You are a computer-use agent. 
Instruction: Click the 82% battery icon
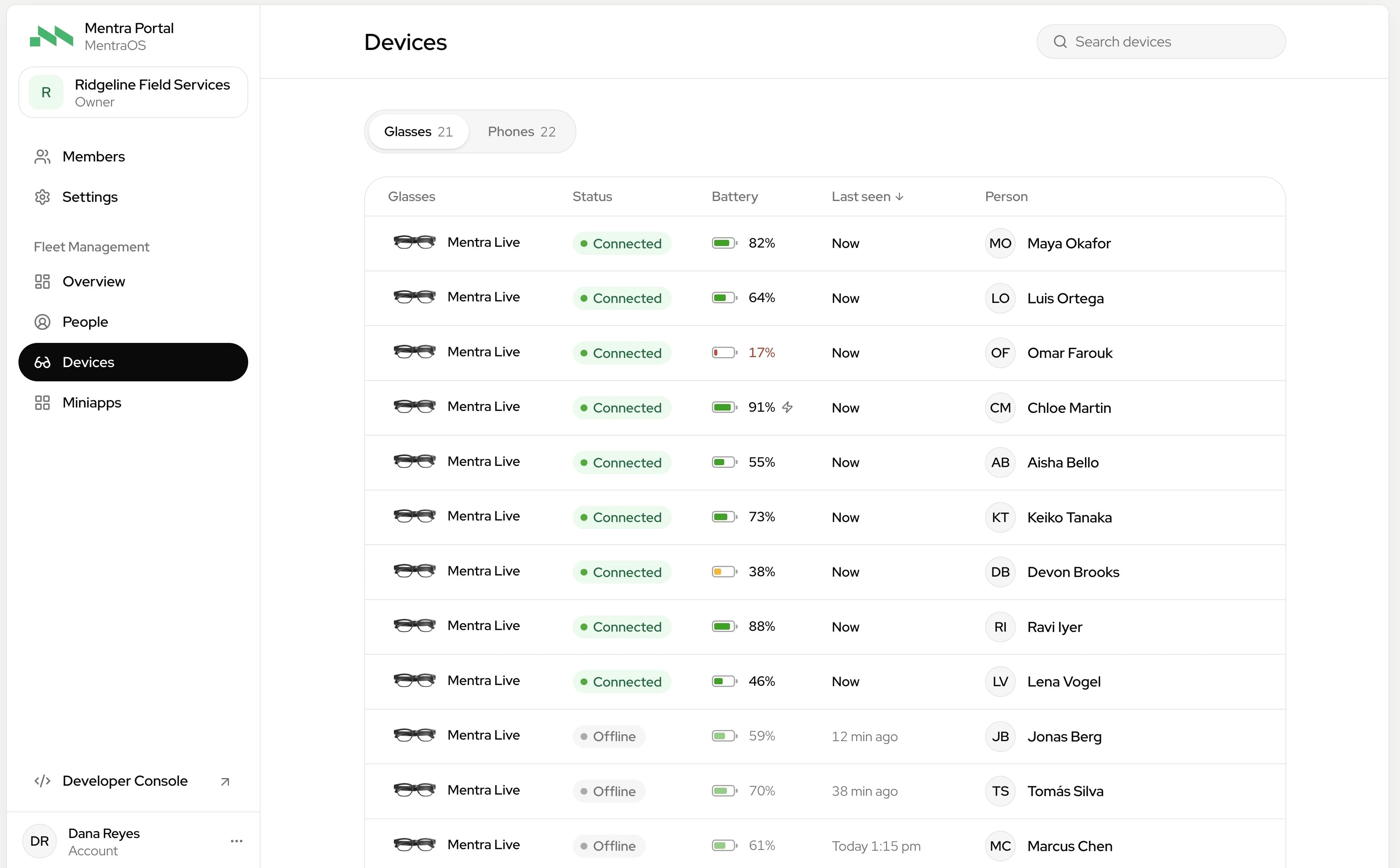point(725,243)
